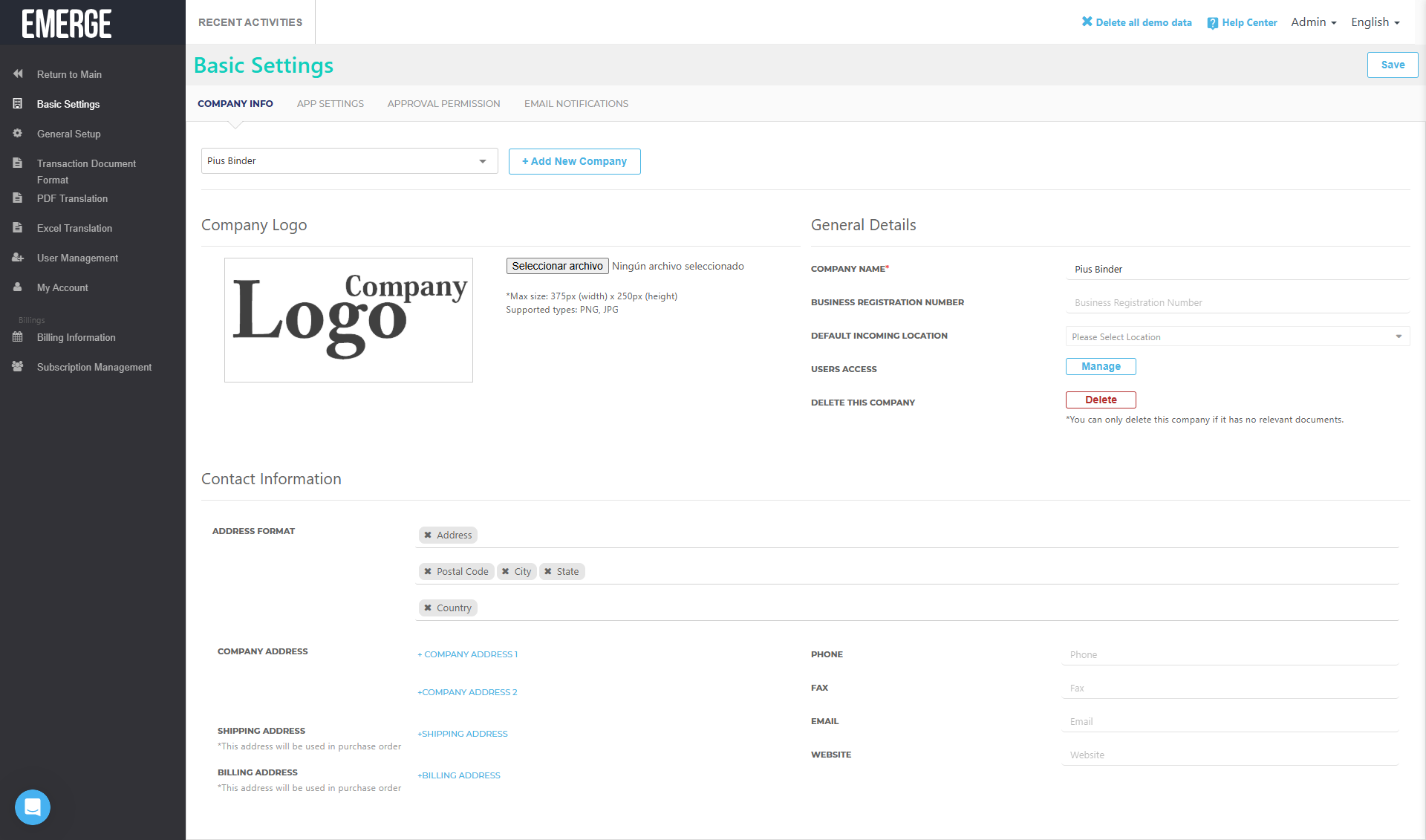The height and width of the screenshot is (840, 1426).
Task: Remove the State address format tag
Action: tap(548, 572)
